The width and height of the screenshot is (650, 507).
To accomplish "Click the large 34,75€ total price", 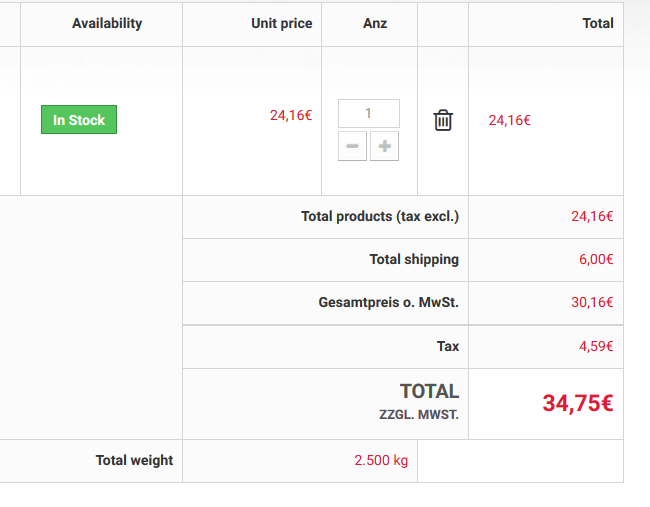I will click(577, 403).
